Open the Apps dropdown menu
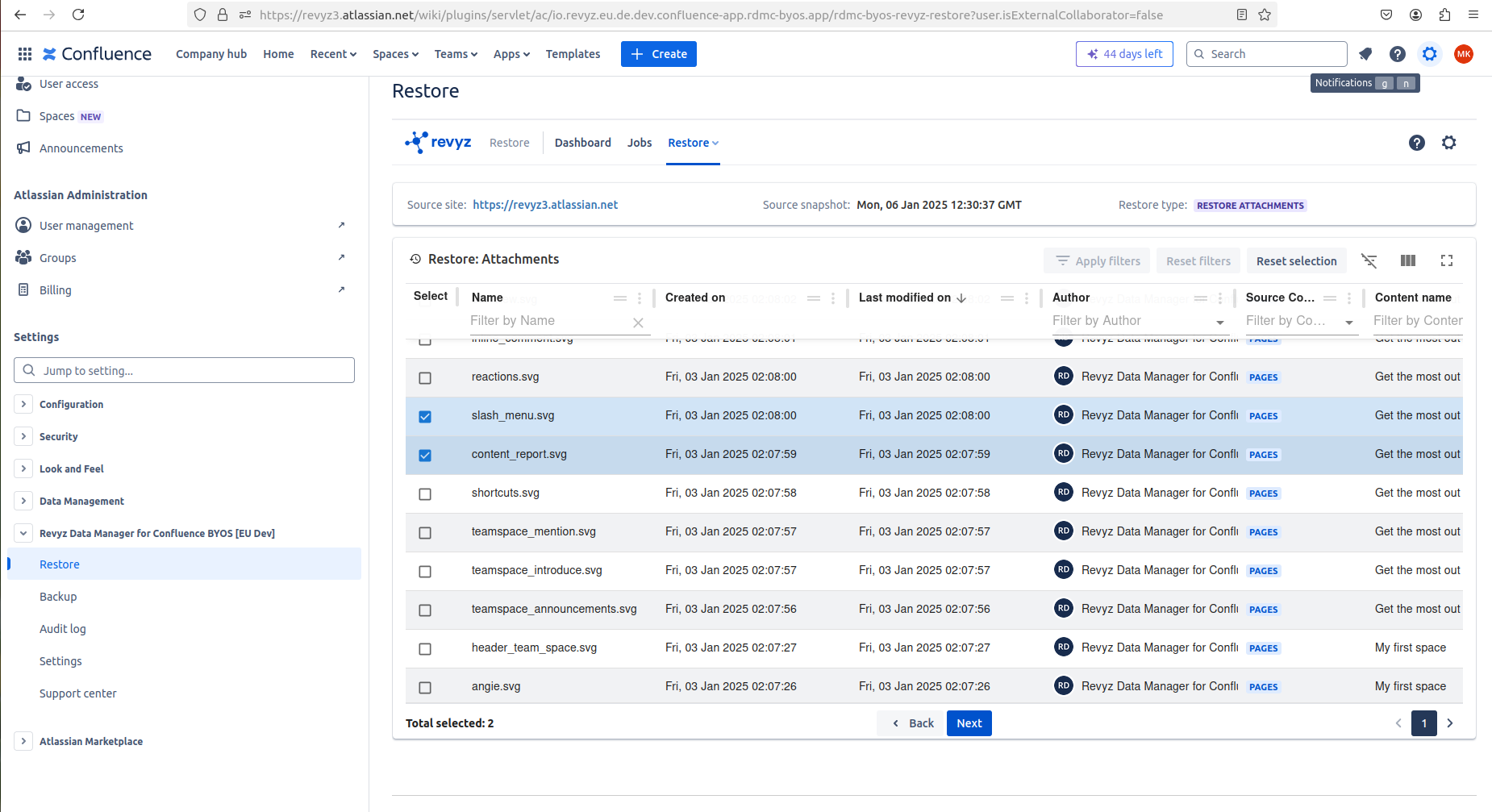Image resolution: width=1492 pixels, height=812 pixels. click(x=511, y=54)
